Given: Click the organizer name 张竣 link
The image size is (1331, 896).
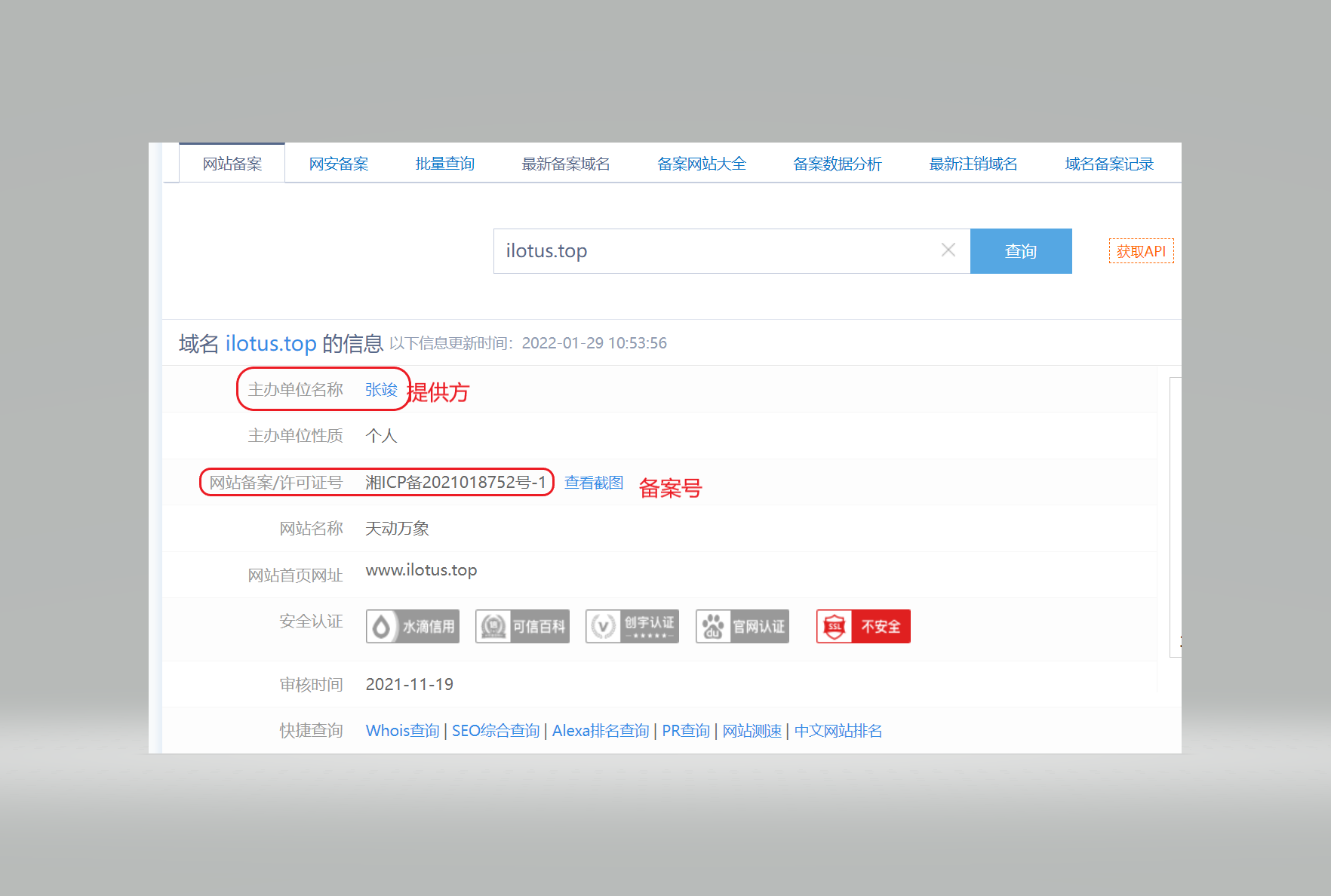Looking at the screenshot, I should (381, 389).
